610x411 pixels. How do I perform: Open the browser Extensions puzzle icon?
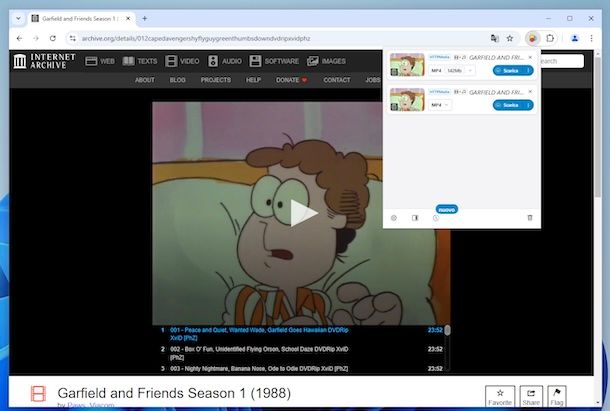point(550,38)
